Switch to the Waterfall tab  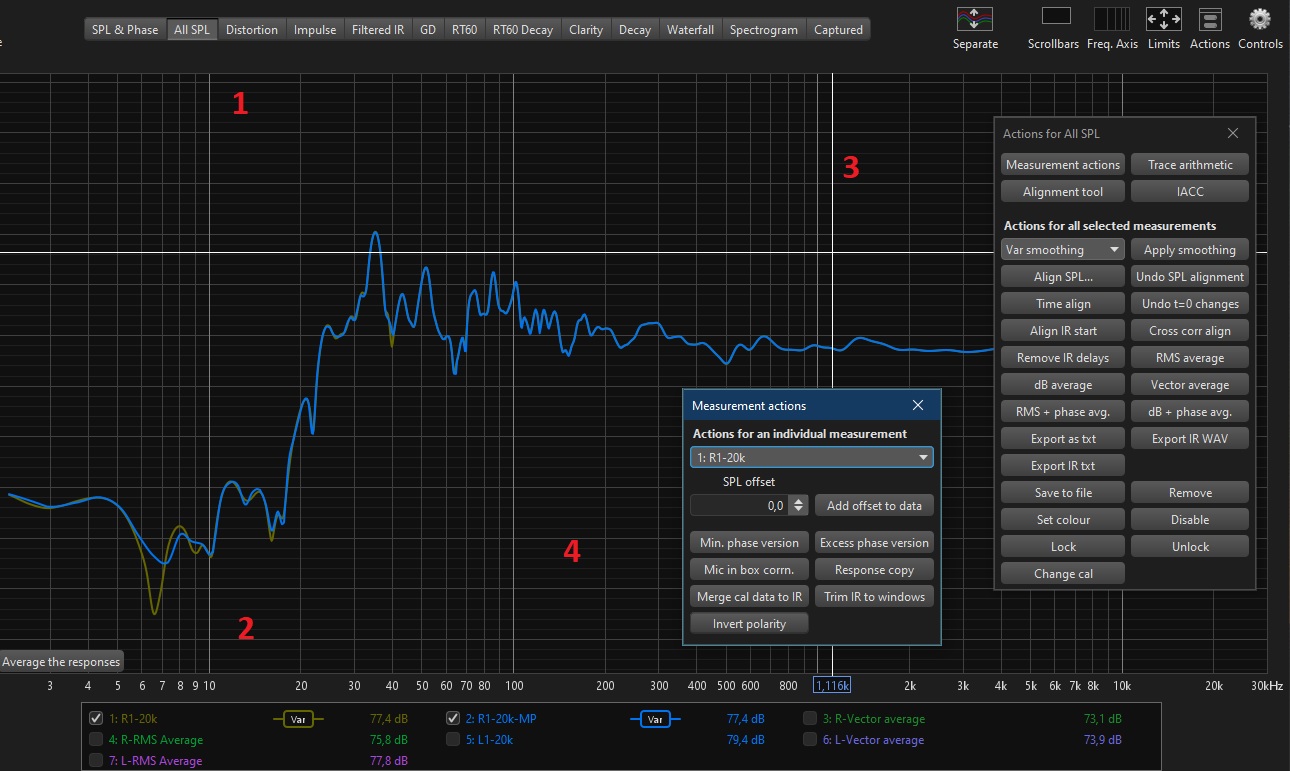click(x=691, y=29)
